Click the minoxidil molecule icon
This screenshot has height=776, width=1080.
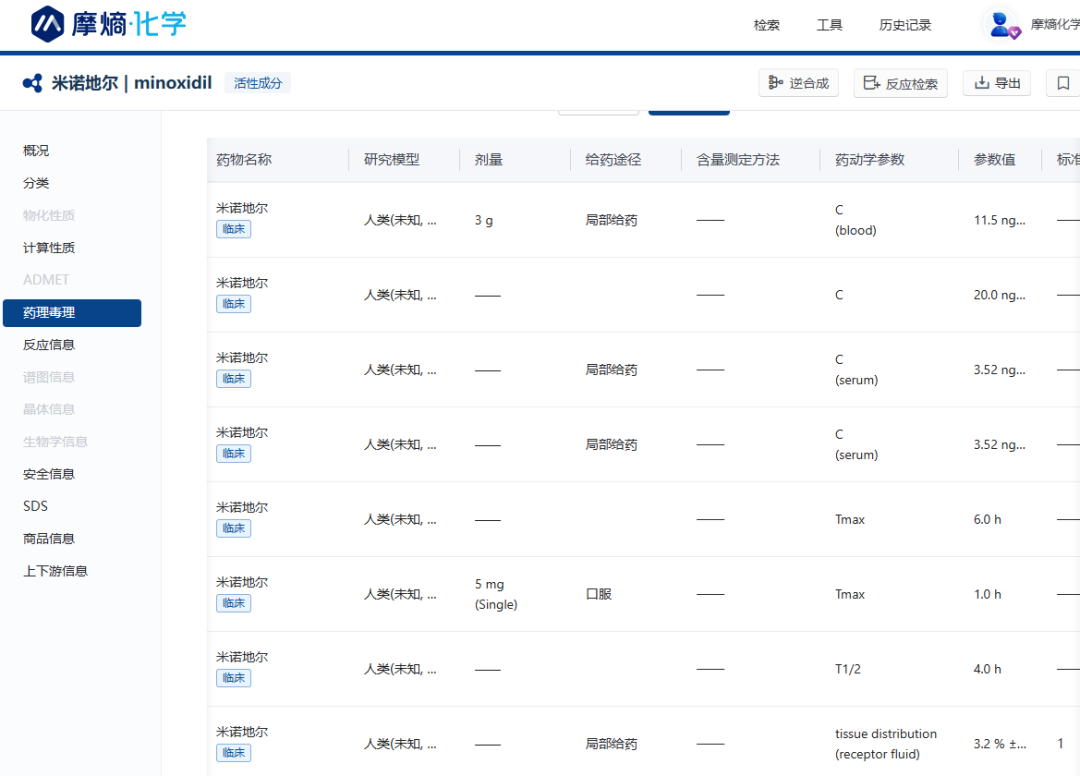pyautogui.click(x=32, y=83)
